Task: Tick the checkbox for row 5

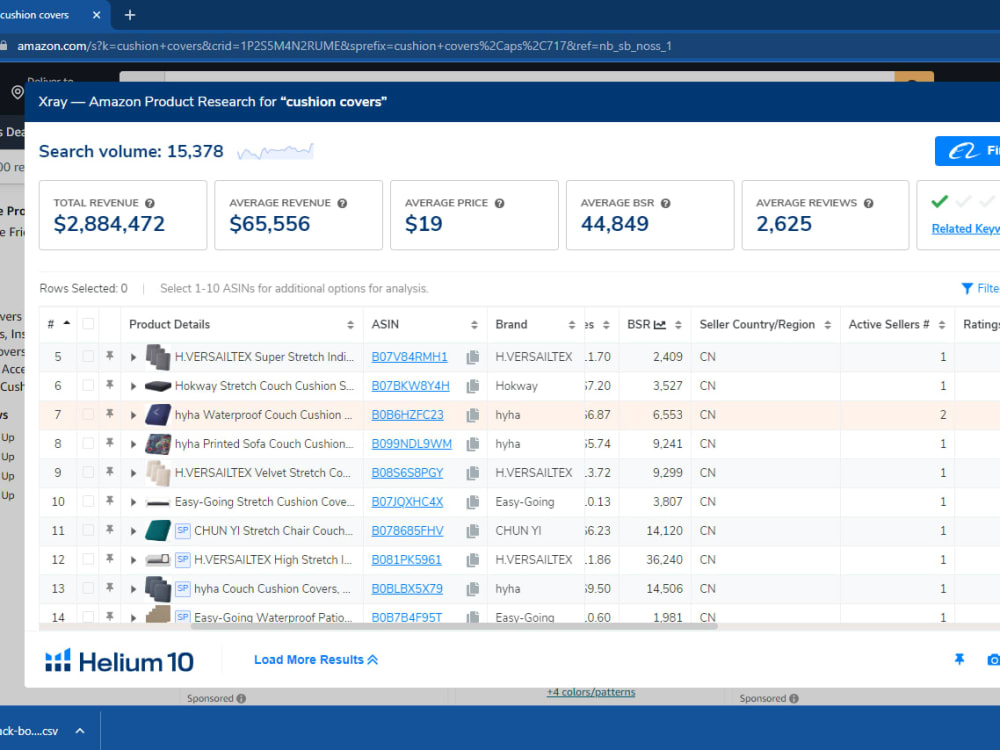Action: [x=88, y=357]
